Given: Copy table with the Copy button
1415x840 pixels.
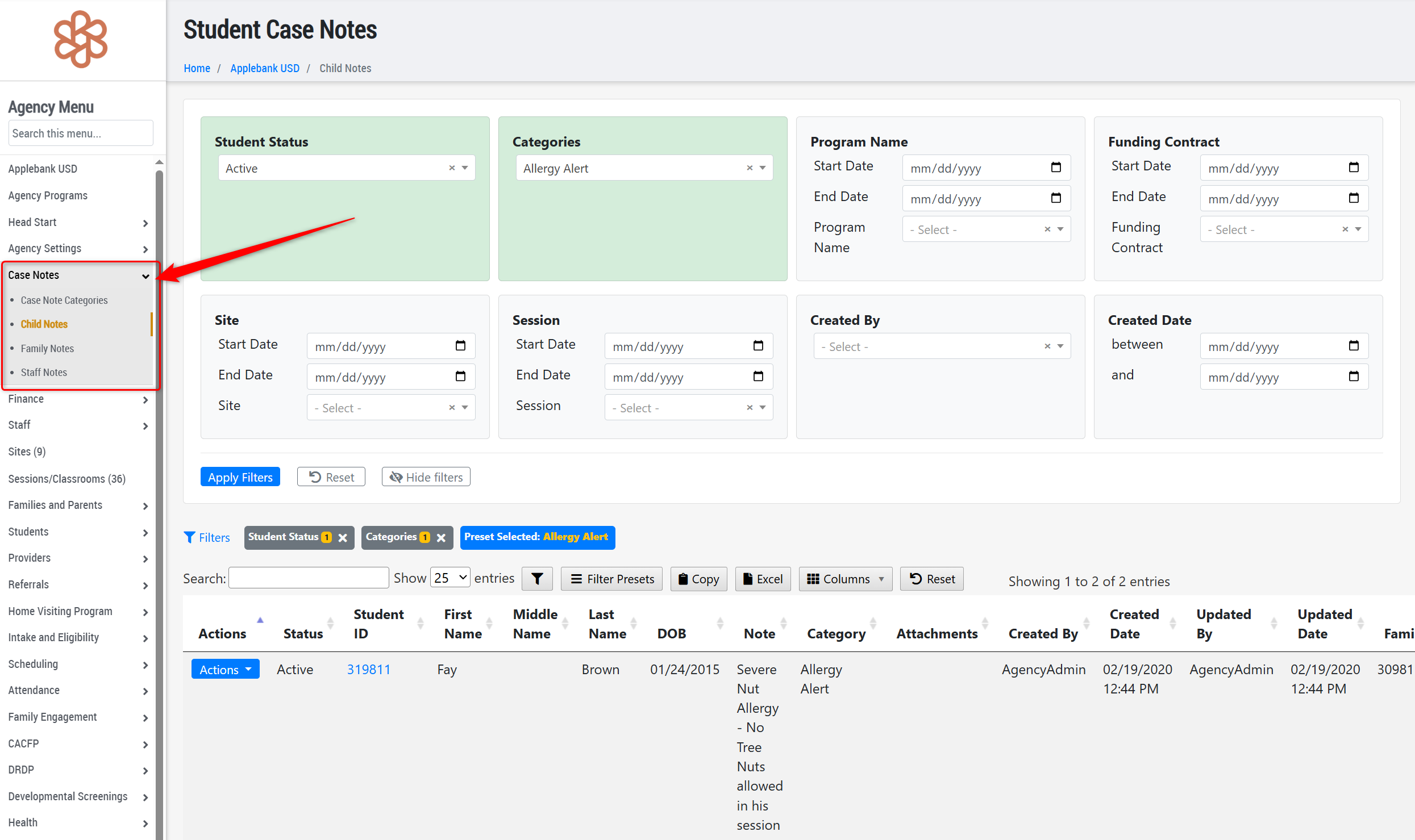Looking at the screenshot, I should click(x=698, y=579).
